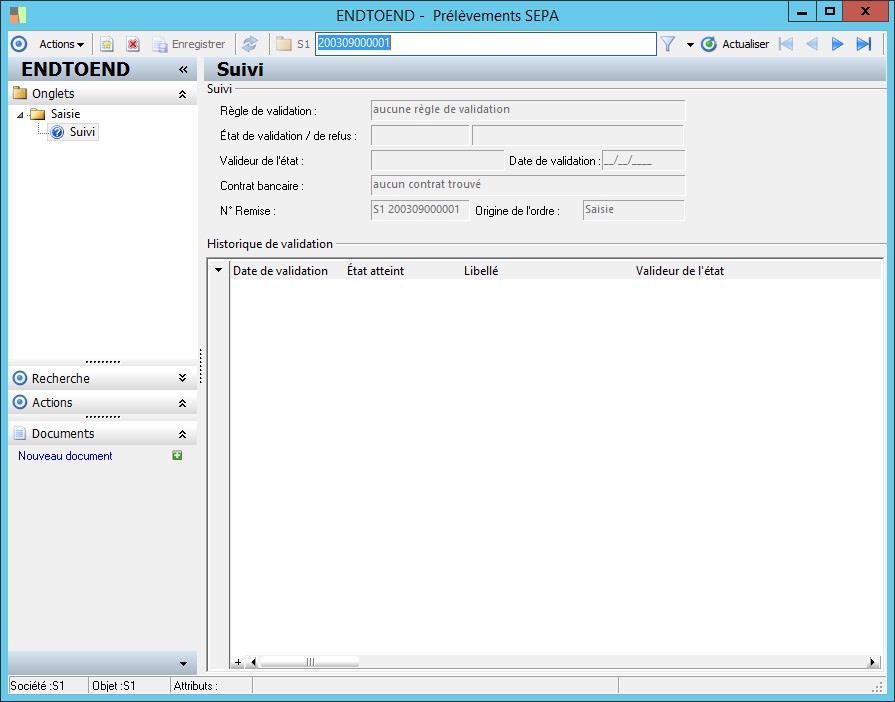Click the Règle de validation field
Viewport: 895px width, 702px height.
click(x=527, y=110)
